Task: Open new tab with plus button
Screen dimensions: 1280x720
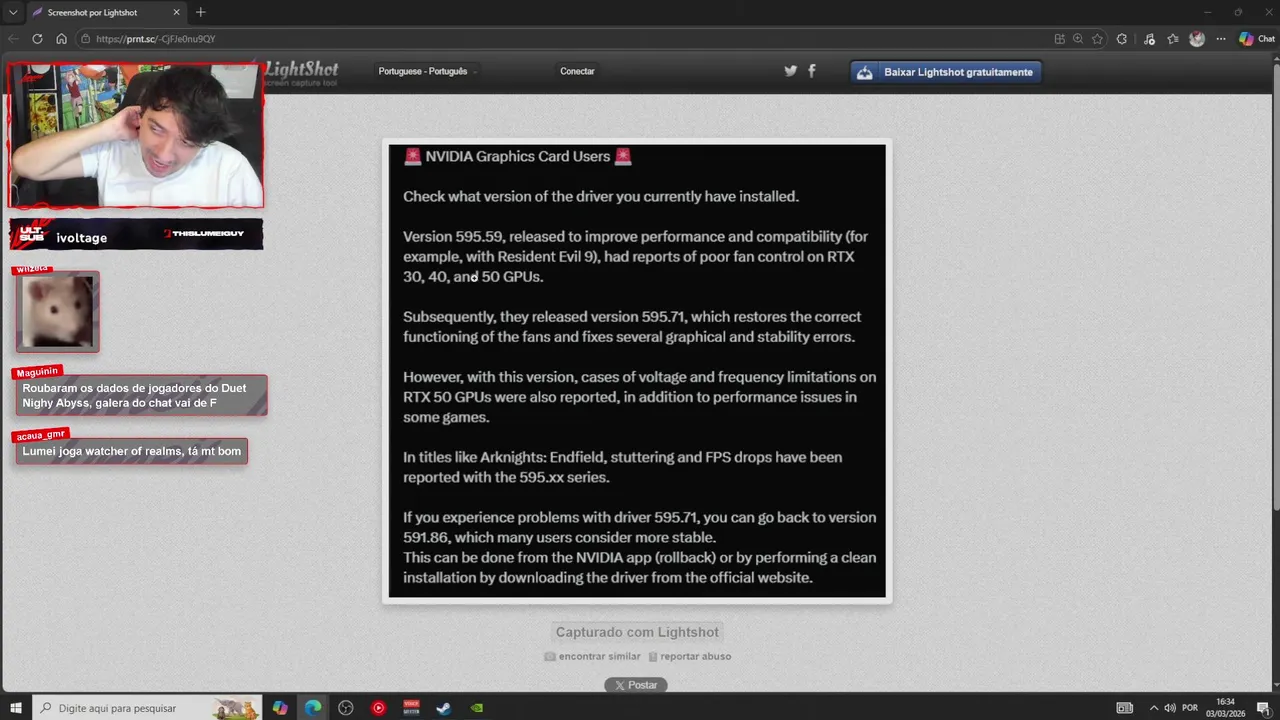Action: (200, 12)
